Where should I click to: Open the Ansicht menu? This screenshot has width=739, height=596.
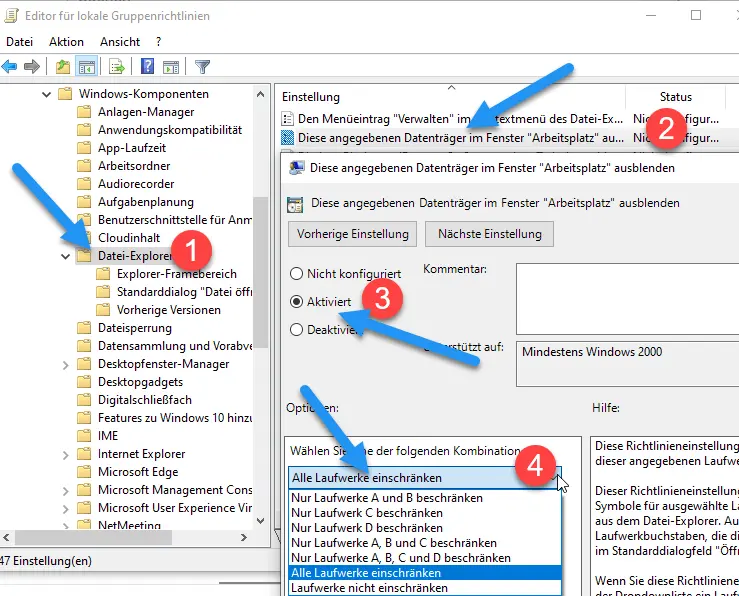(120, 42)
